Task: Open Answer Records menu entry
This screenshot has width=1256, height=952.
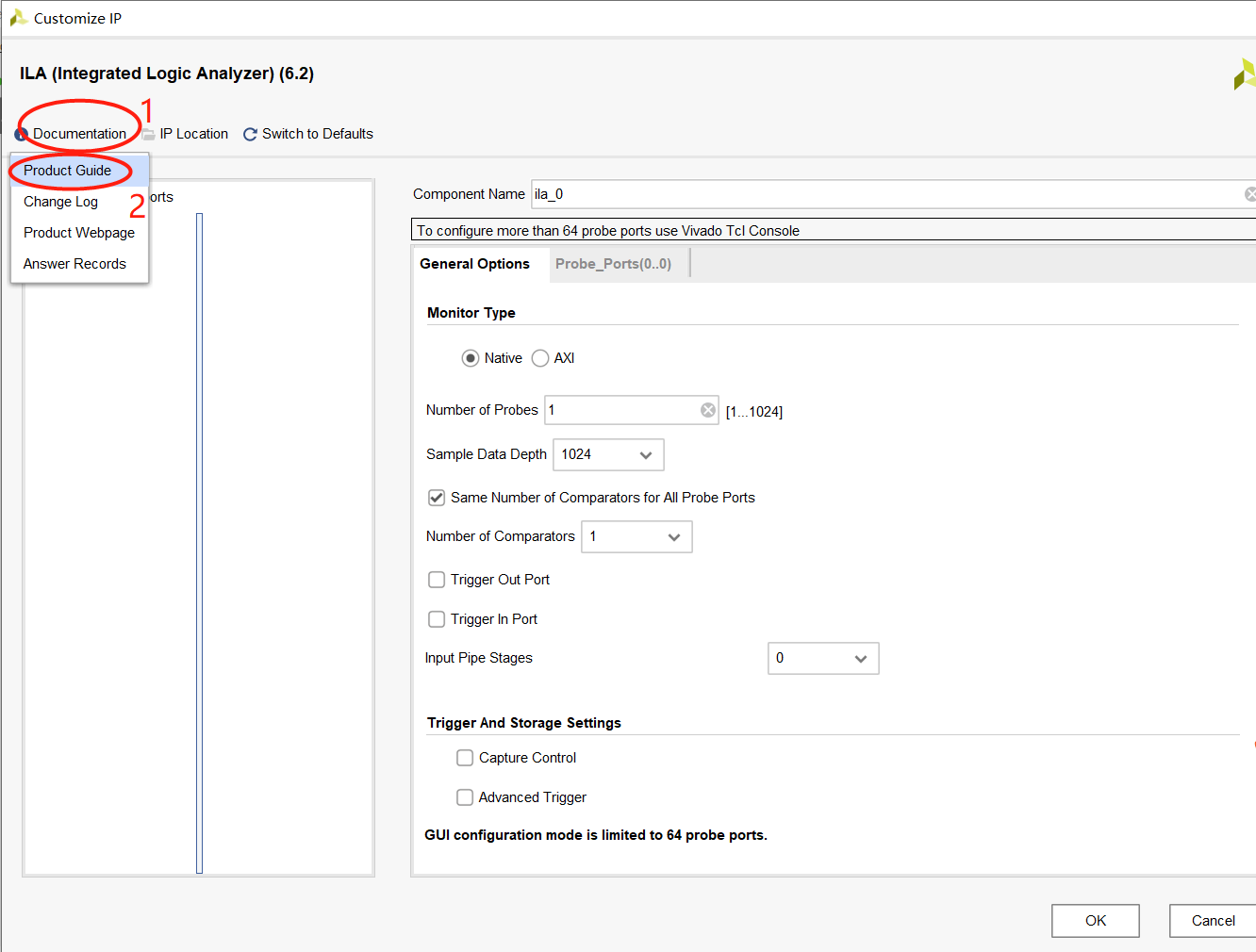Action: 79,264
